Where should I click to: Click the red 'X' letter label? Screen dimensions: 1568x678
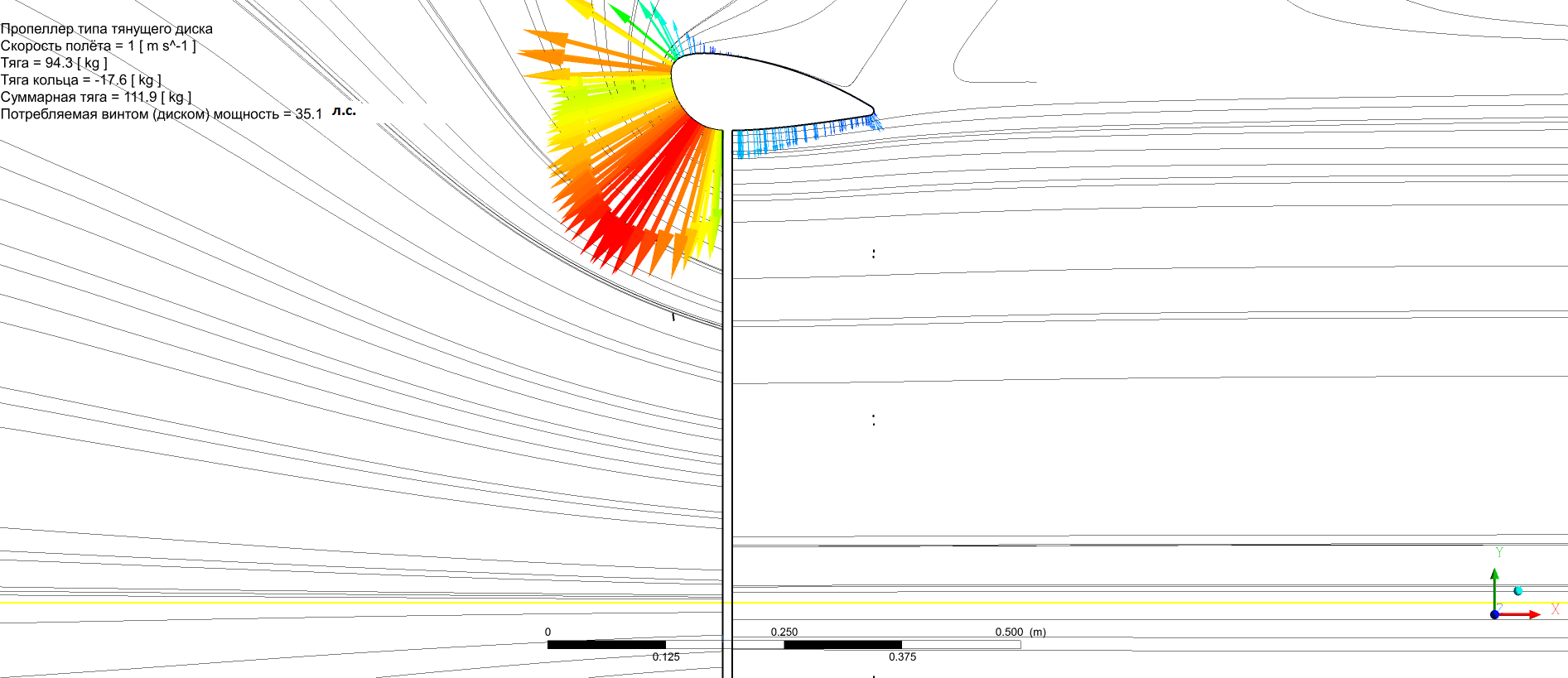(1555, 610)
